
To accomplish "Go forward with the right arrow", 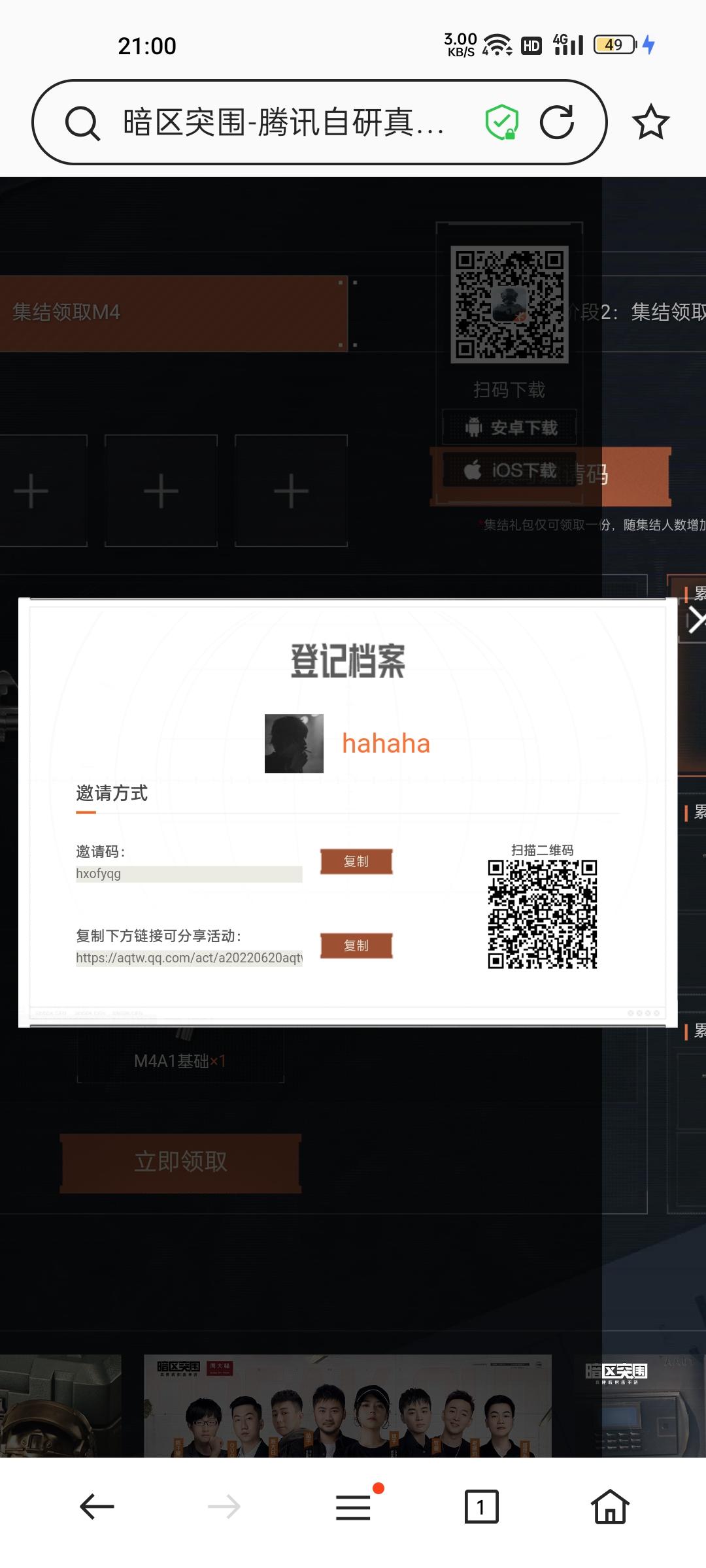I will coord(224,1507).
